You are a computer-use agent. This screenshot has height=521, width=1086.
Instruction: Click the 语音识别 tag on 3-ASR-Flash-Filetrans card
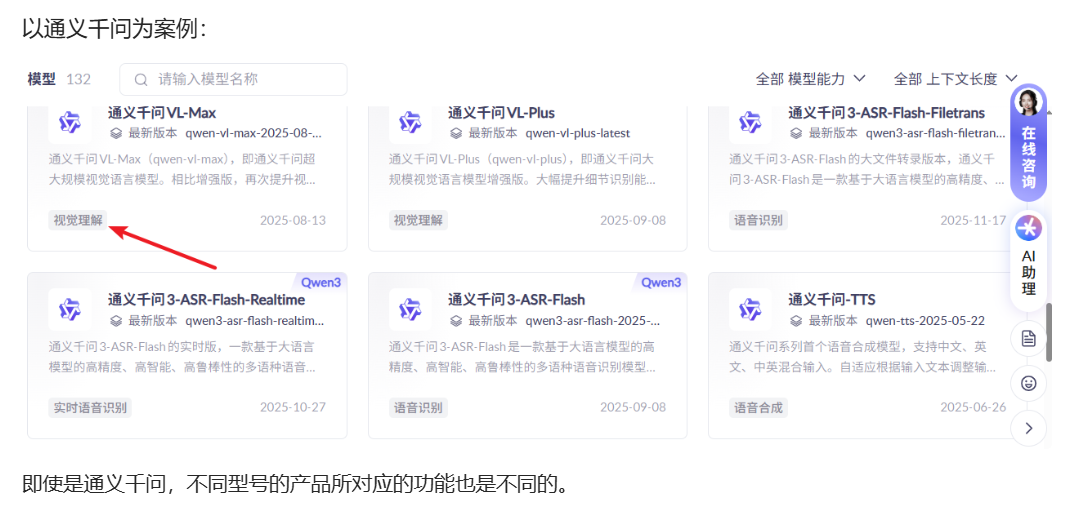pyautogui.click(x=758, y=221)
